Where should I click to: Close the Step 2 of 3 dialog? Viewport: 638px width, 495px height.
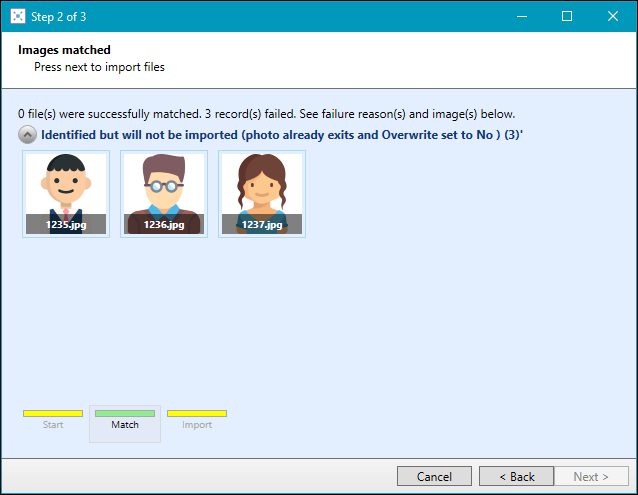pos(613,16)
